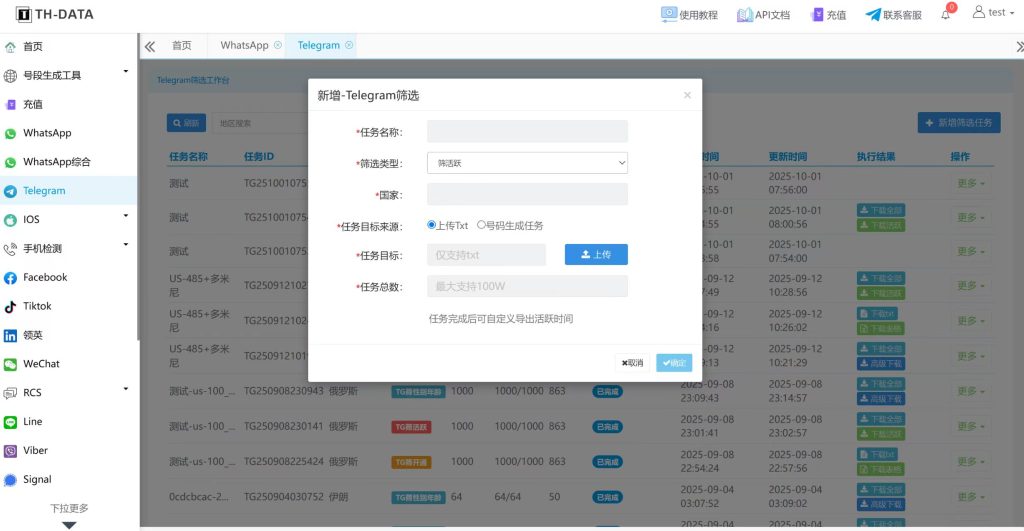Click the 手机检测 phone icon
The image size is (1024, 531).
[10, 249]
